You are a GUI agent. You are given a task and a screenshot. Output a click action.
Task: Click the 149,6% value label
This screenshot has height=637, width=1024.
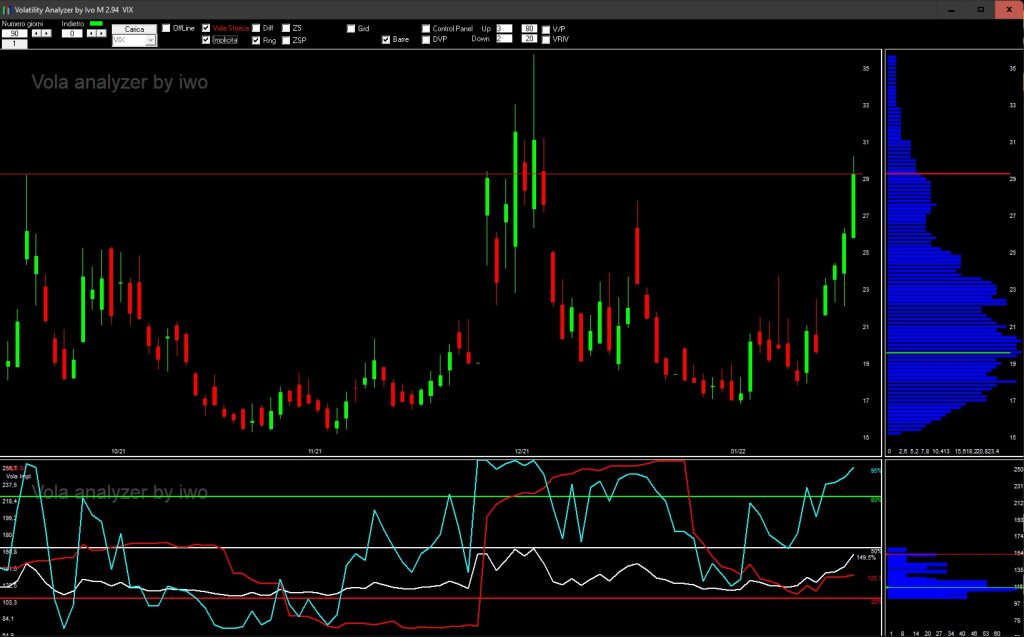tap(866, 557)
